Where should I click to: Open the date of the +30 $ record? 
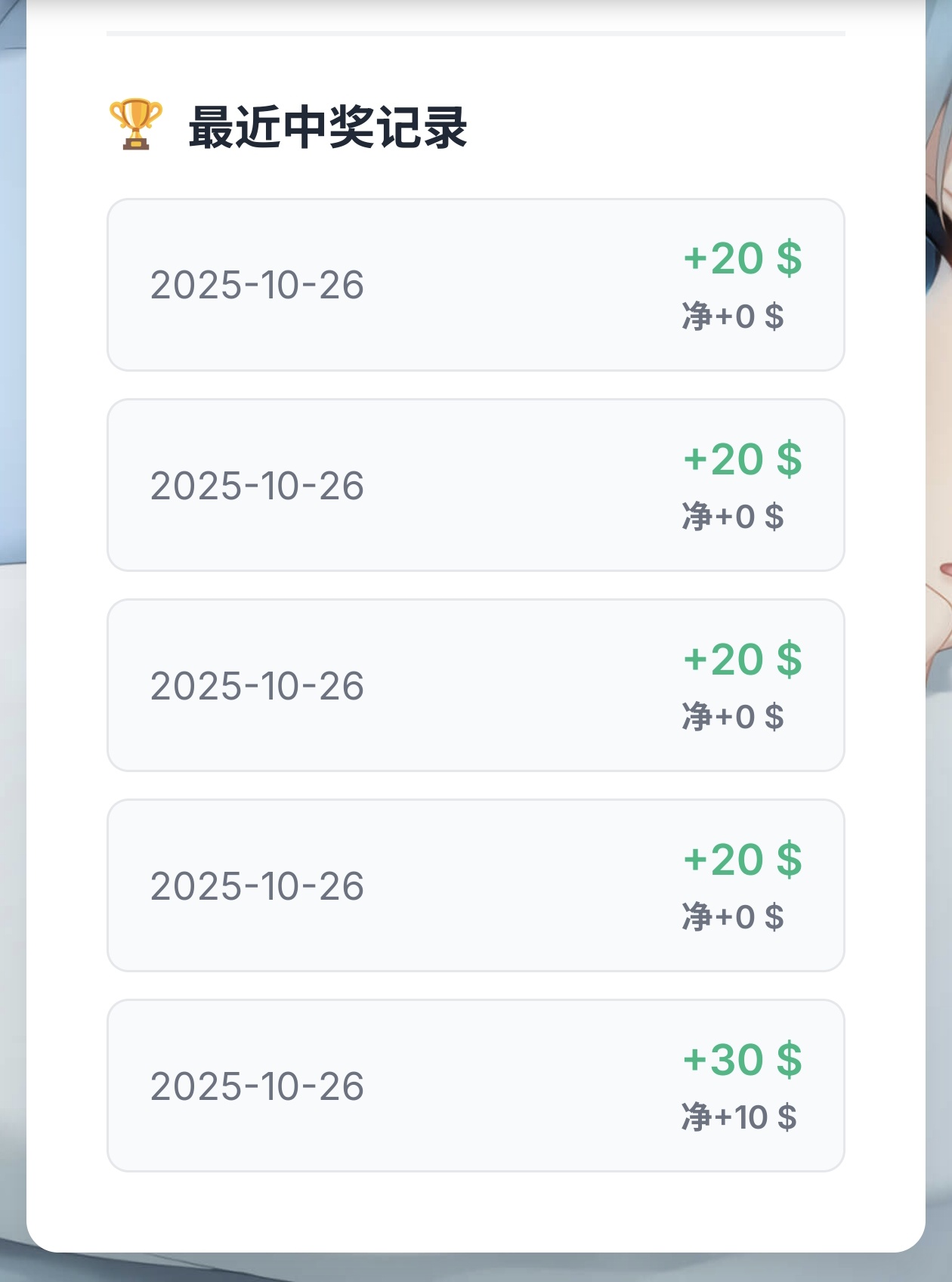click(257, 1086)
